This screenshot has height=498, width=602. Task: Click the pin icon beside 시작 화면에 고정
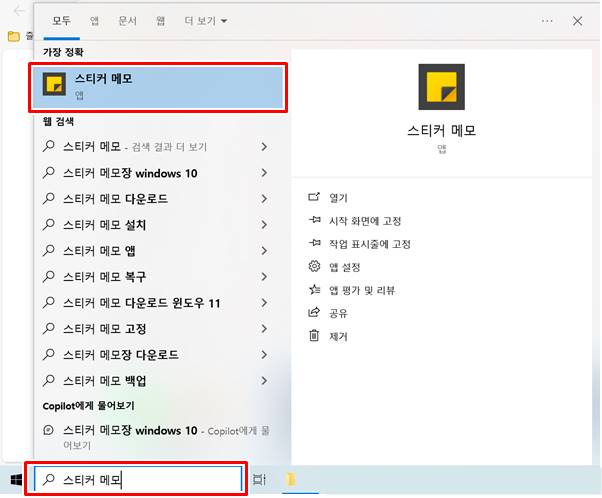click(314, 220)
